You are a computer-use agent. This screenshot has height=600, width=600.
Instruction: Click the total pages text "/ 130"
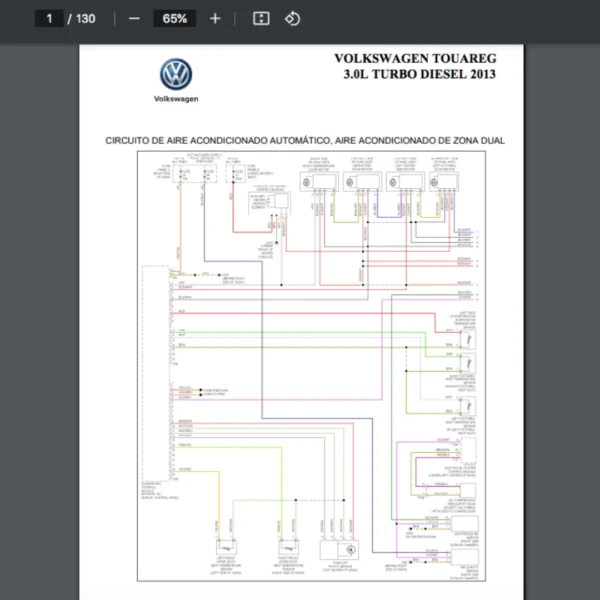(81, 18)
